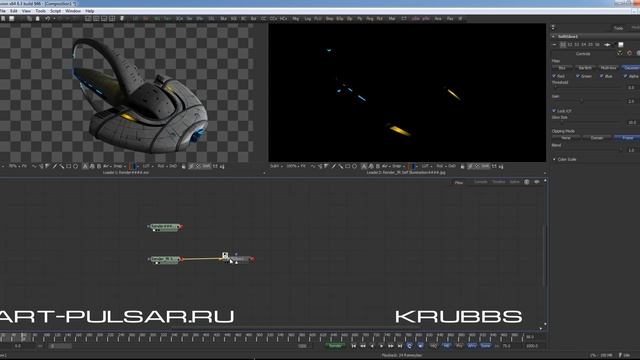Click the undo toolbar icon
Screen dimensions: 640x360
(x=47, y=19)
